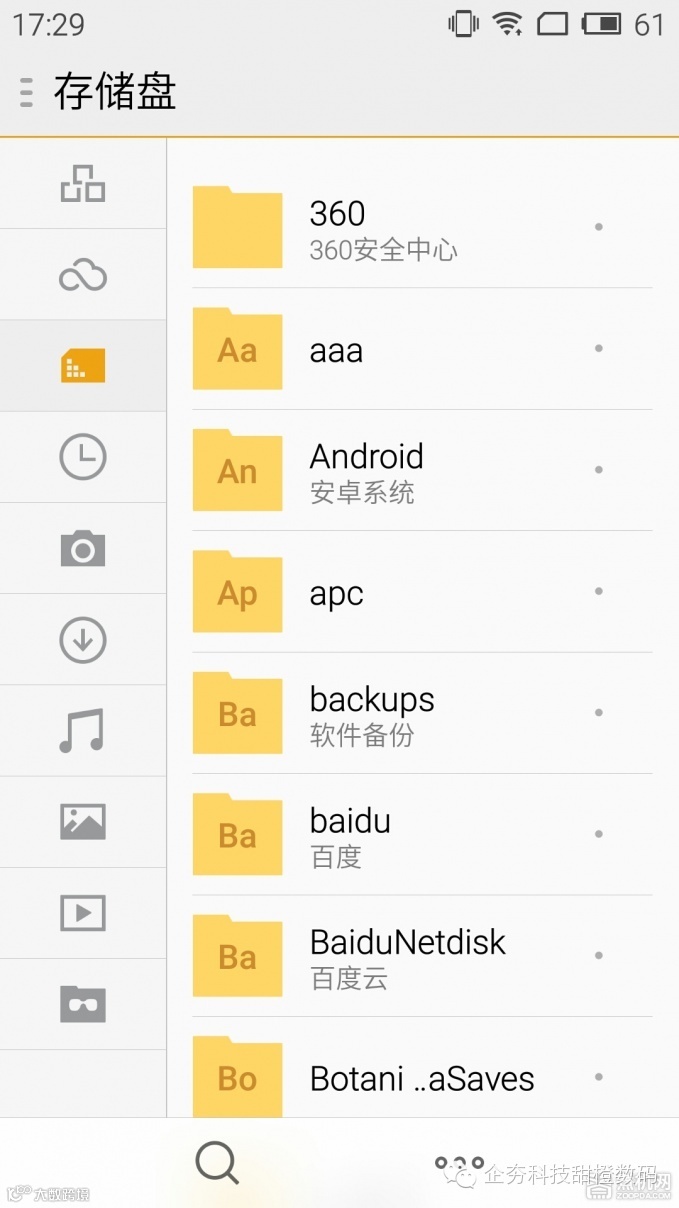This screenshot has width=679, height=1208.
Task: Select the SD card storage sidebar icon
Action: coord(83,366)
